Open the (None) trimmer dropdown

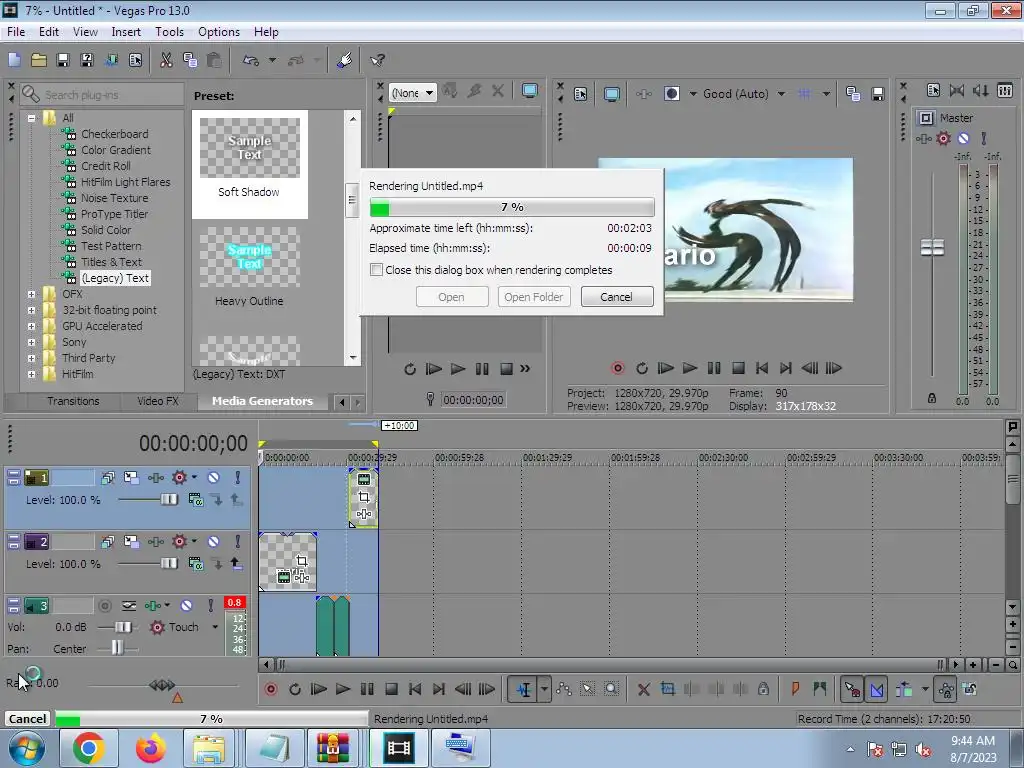429,93
